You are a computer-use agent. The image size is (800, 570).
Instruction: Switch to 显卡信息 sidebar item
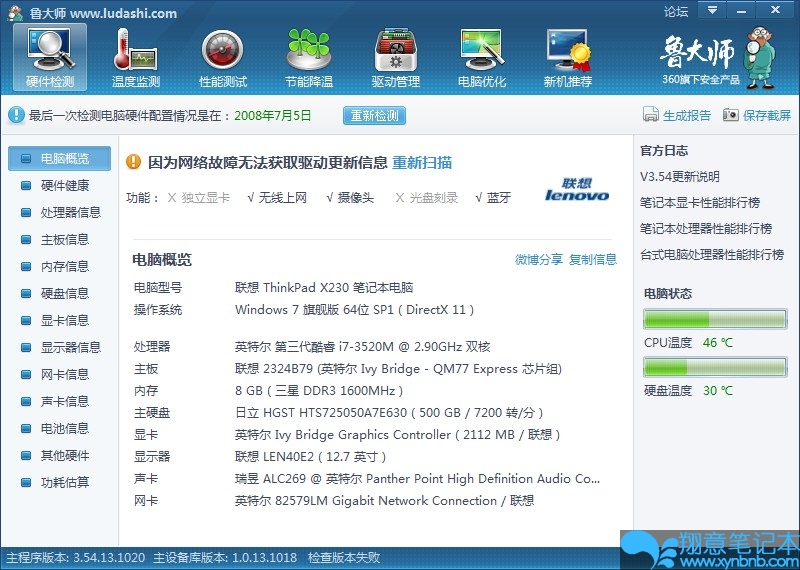[64, 320]
